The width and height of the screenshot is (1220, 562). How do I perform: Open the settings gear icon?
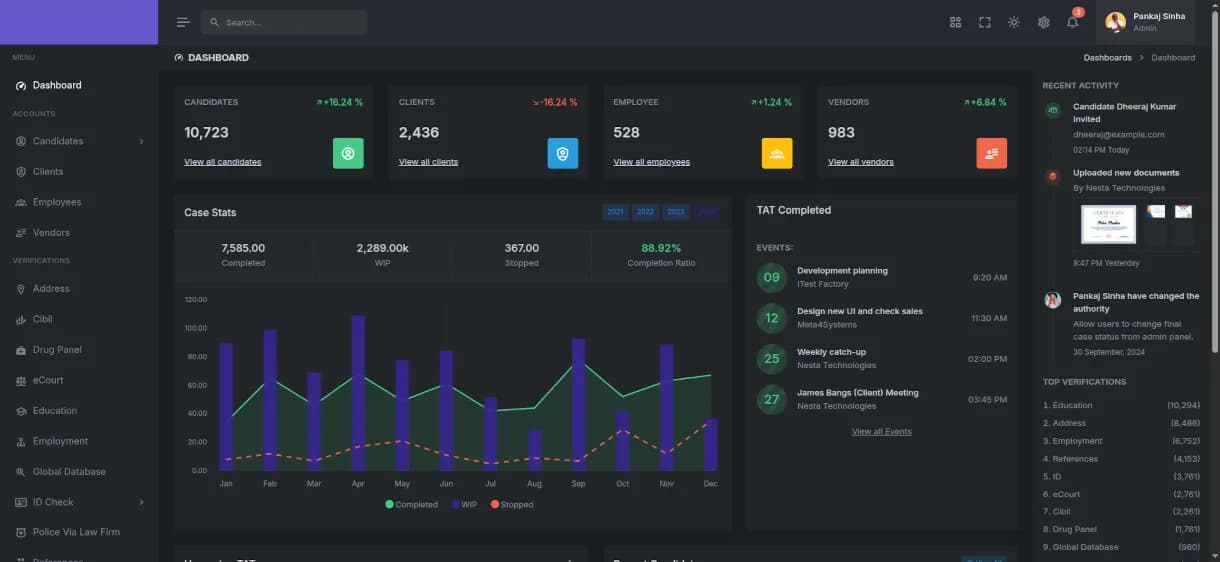coord(1044,22)
